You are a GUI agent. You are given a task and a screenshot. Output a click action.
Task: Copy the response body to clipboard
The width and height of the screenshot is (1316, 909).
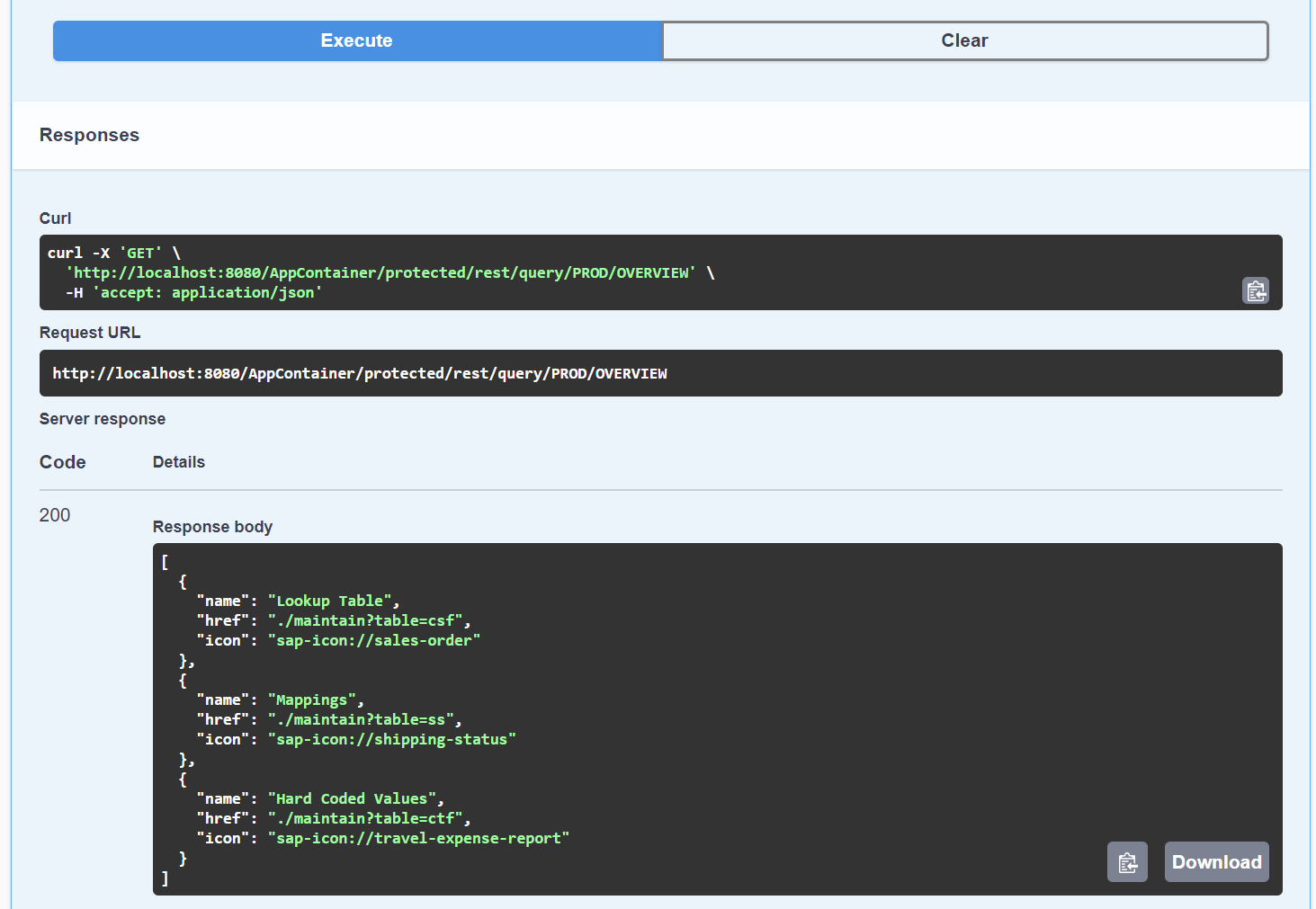tap(1127, 862)
